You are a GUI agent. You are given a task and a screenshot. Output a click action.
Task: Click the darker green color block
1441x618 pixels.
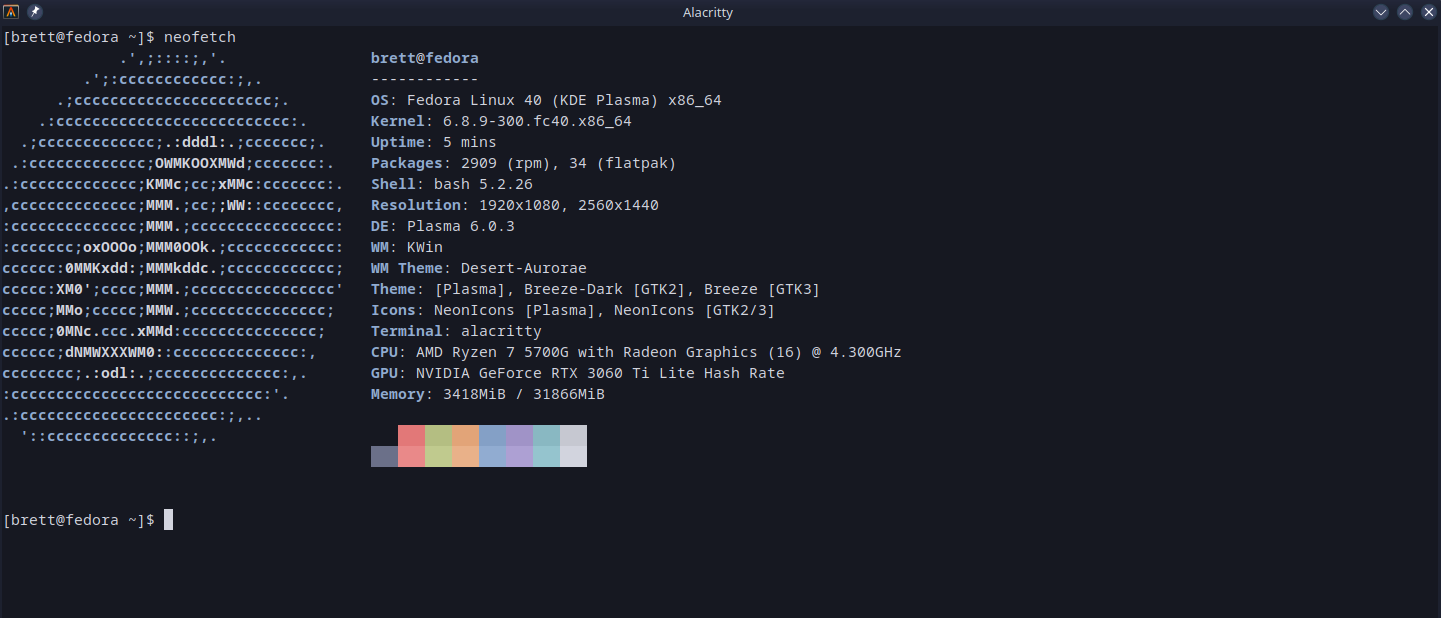[x=438, y=435]
